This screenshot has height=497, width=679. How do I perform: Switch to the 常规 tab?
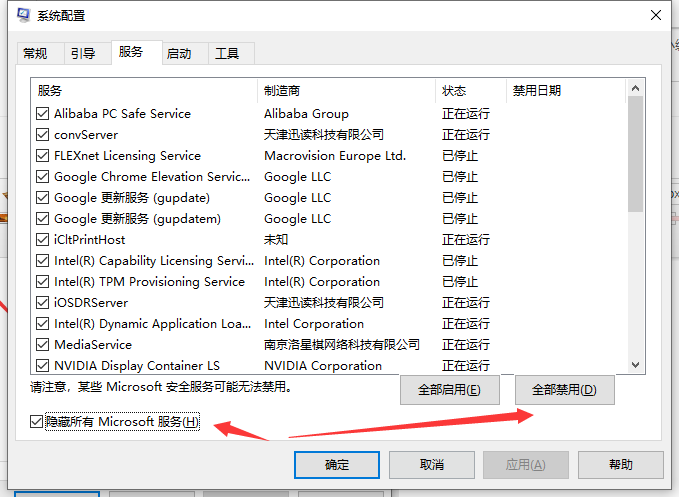[35, 54]
